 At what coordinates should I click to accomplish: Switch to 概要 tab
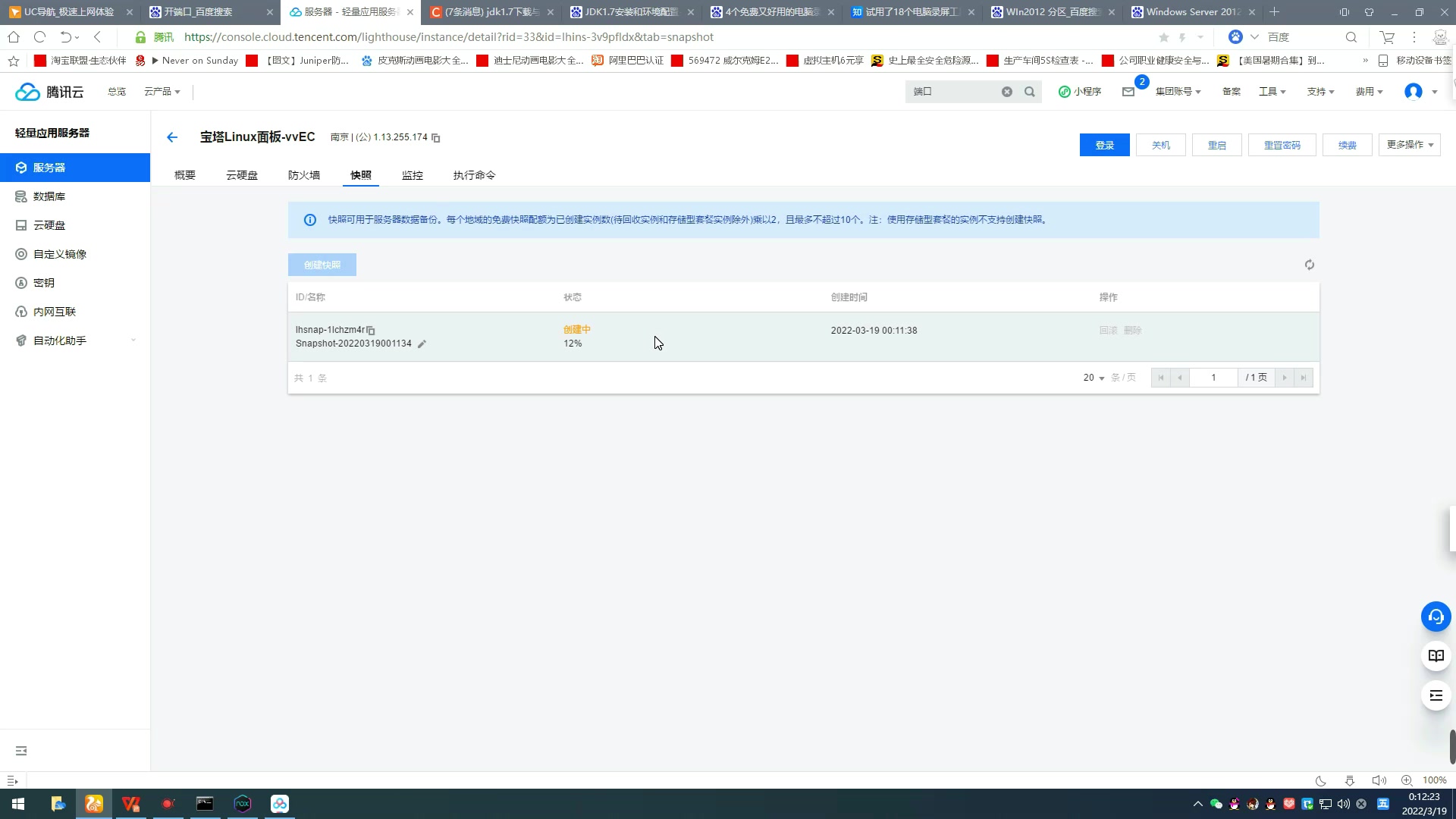coord(185,175)
